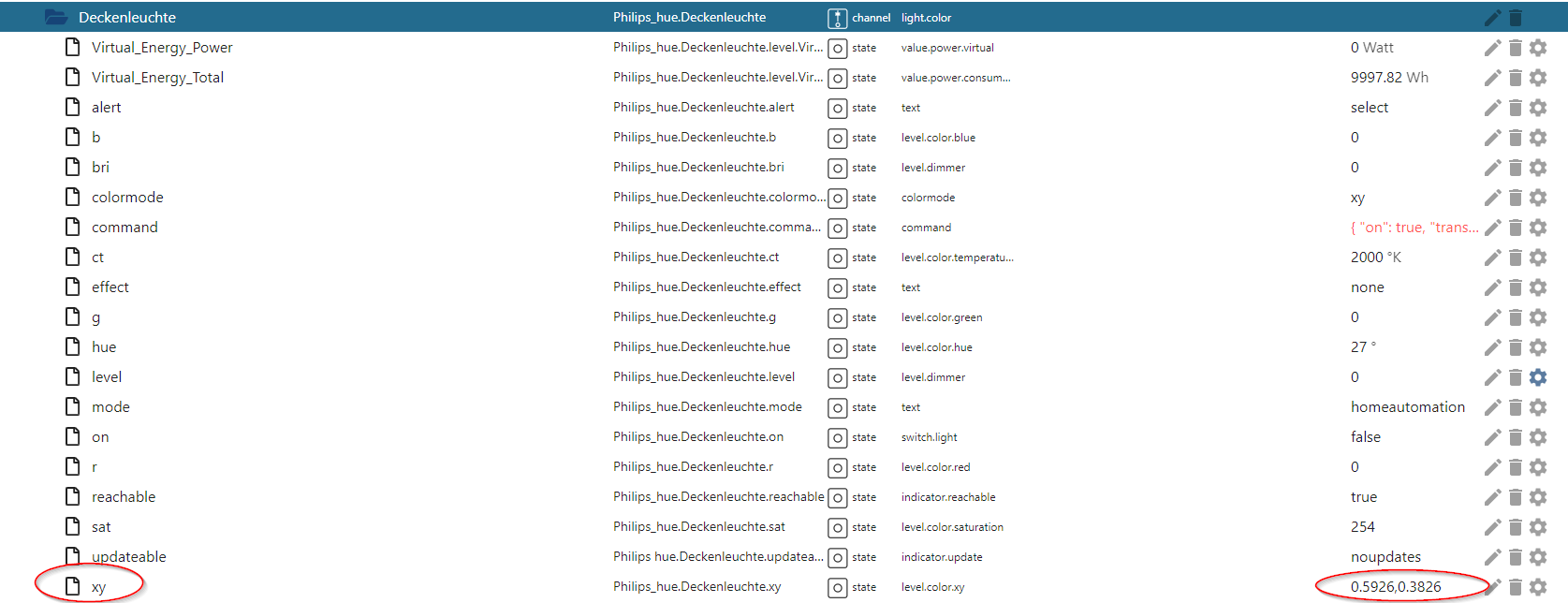Select the reachable tree item

click(x=124, y=497)
